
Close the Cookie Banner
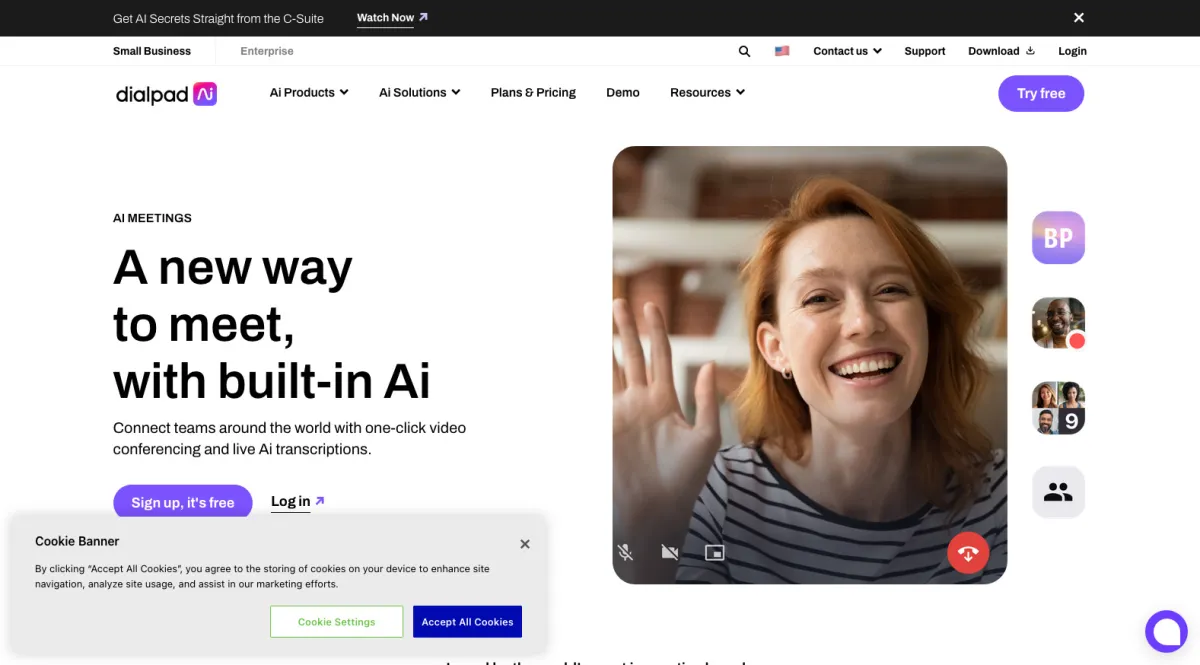525,544
